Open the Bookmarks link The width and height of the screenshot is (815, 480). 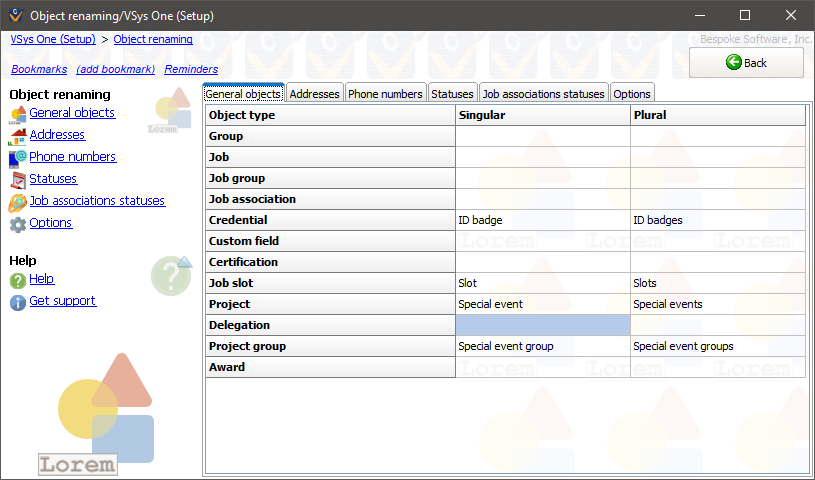39,69
